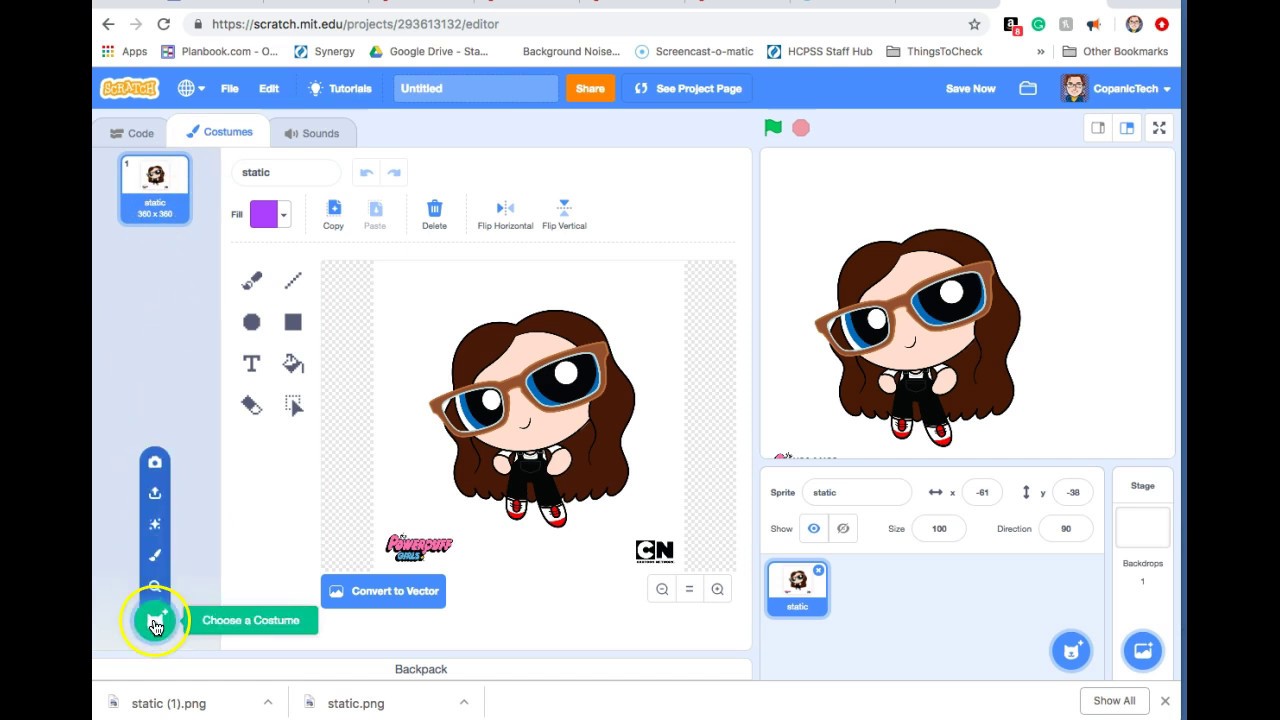The width and height of the screenshot is (1280, 720).
Task: Click the costume name field static
Action: 286,172
